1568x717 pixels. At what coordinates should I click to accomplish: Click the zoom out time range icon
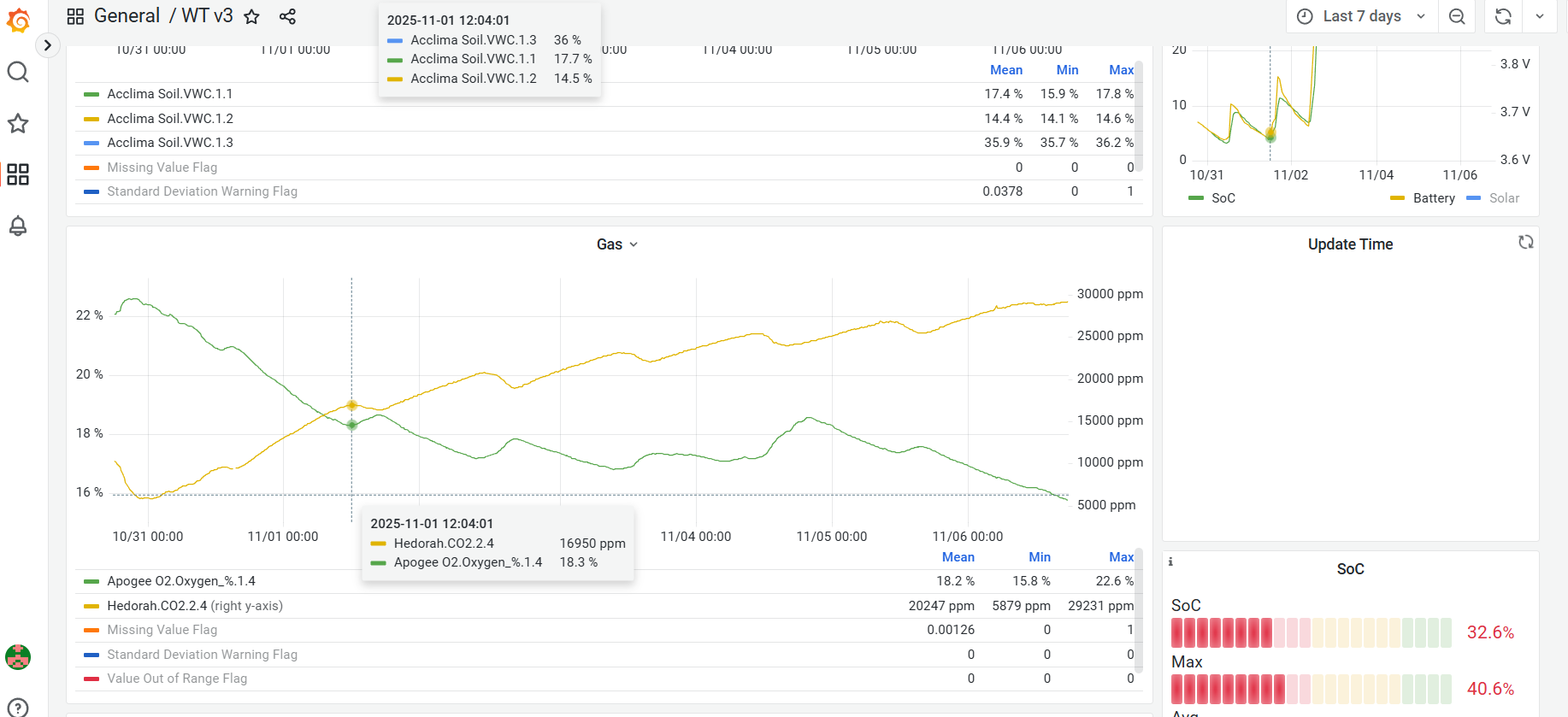(x=1457, y=16)
